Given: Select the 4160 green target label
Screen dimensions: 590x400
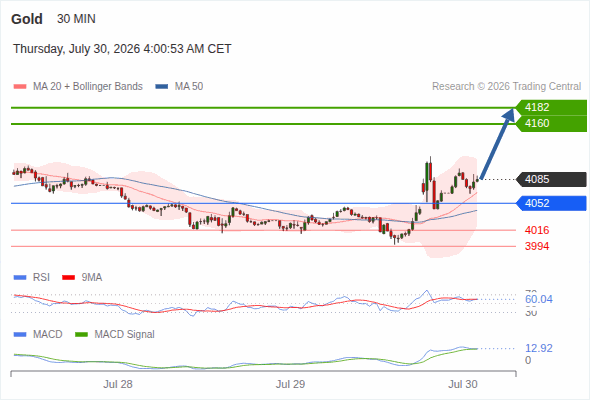Looking at the screenshot, I should tap(551, 123).
